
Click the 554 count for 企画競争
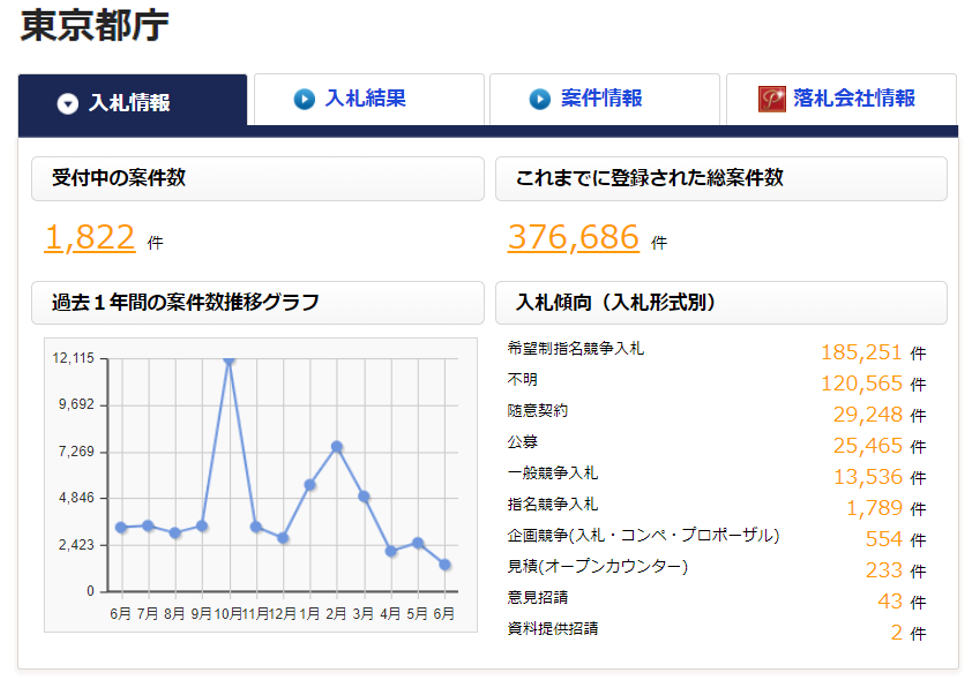(884, 539)
